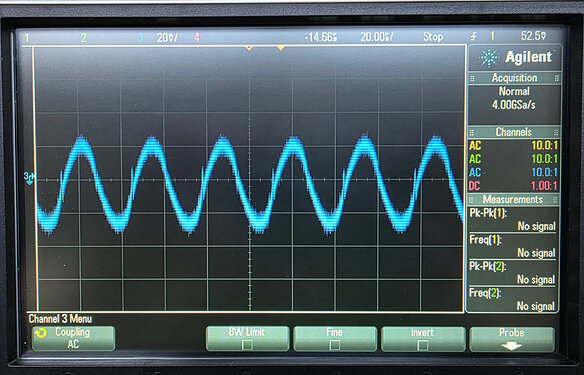Click the rotary knob icon on Coupling softkey
This screenshot has width=584, height=375.
click(x=41, y=333)
